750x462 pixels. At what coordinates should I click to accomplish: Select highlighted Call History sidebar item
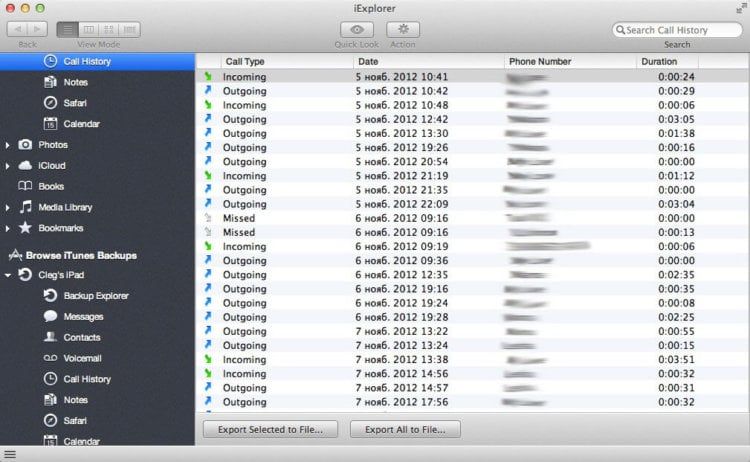point(97,61)
